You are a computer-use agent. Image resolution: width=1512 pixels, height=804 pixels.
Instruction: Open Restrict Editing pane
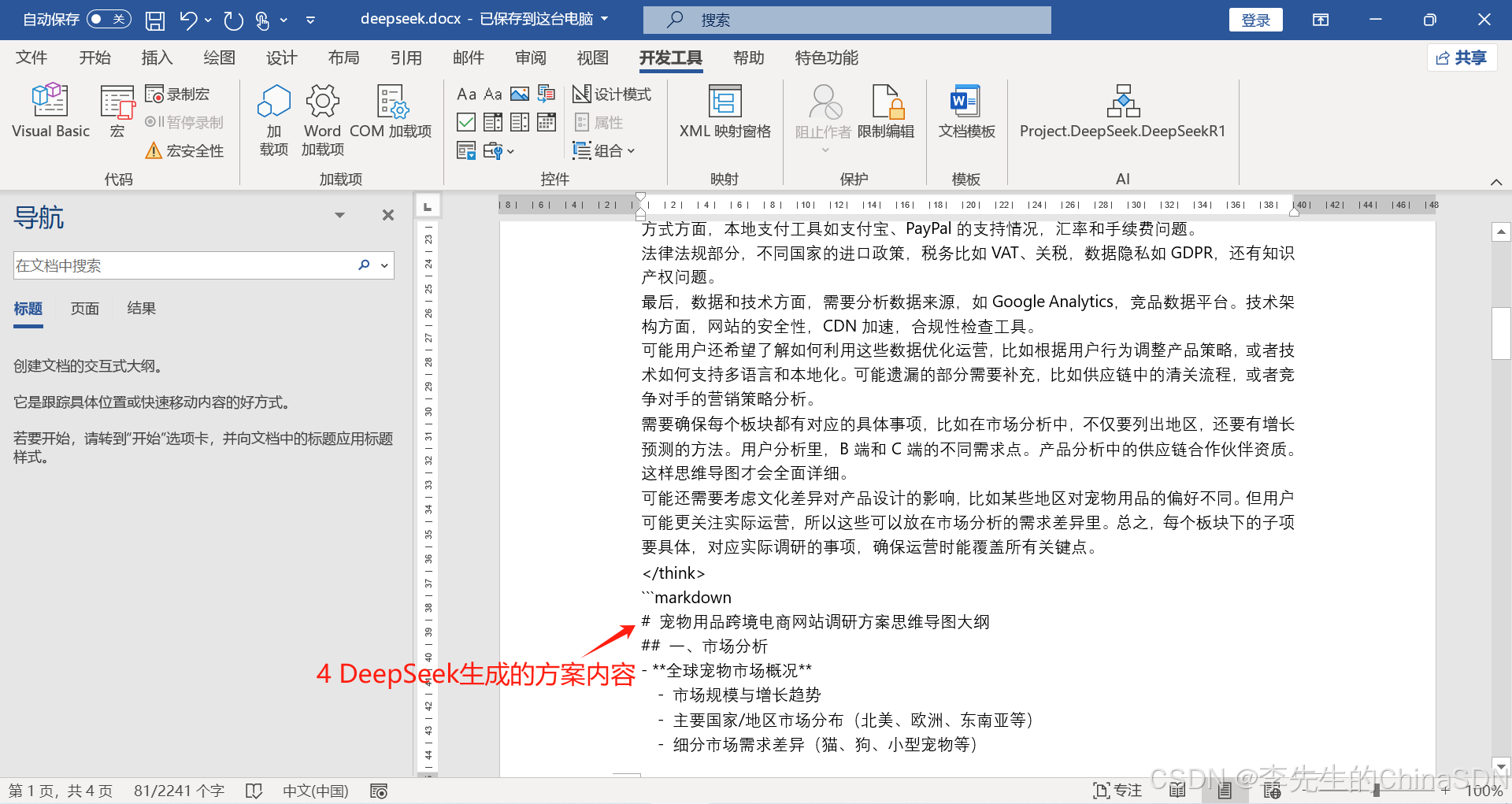(886, 110)
